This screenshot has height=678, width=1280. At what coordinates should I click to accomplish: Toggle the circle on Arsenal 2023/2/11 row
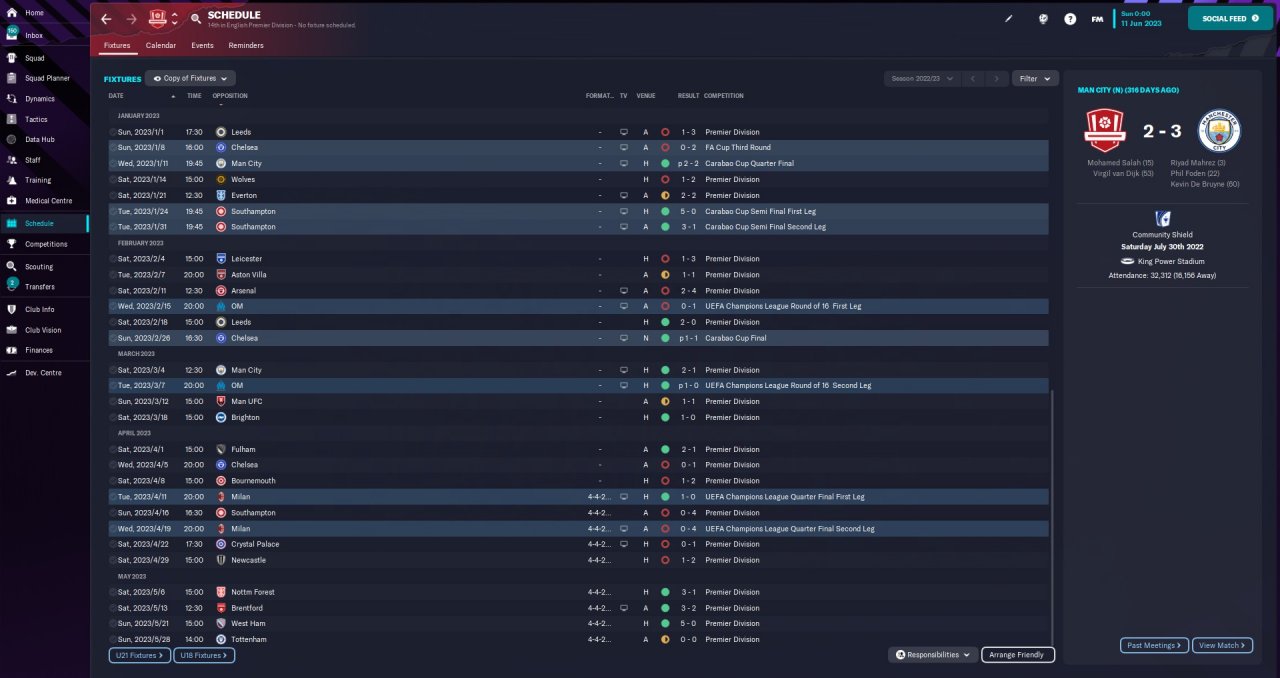[113, 291]
